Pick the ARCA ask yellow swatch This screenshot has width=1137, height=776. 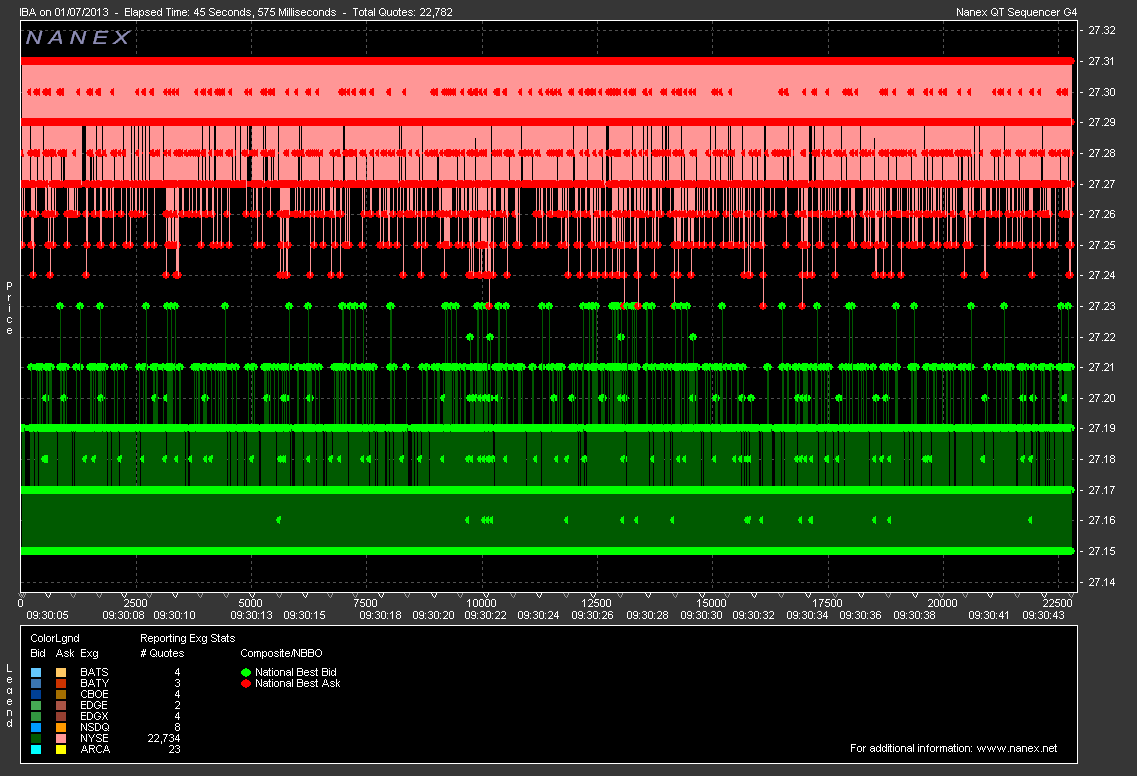tap(61, 749)
